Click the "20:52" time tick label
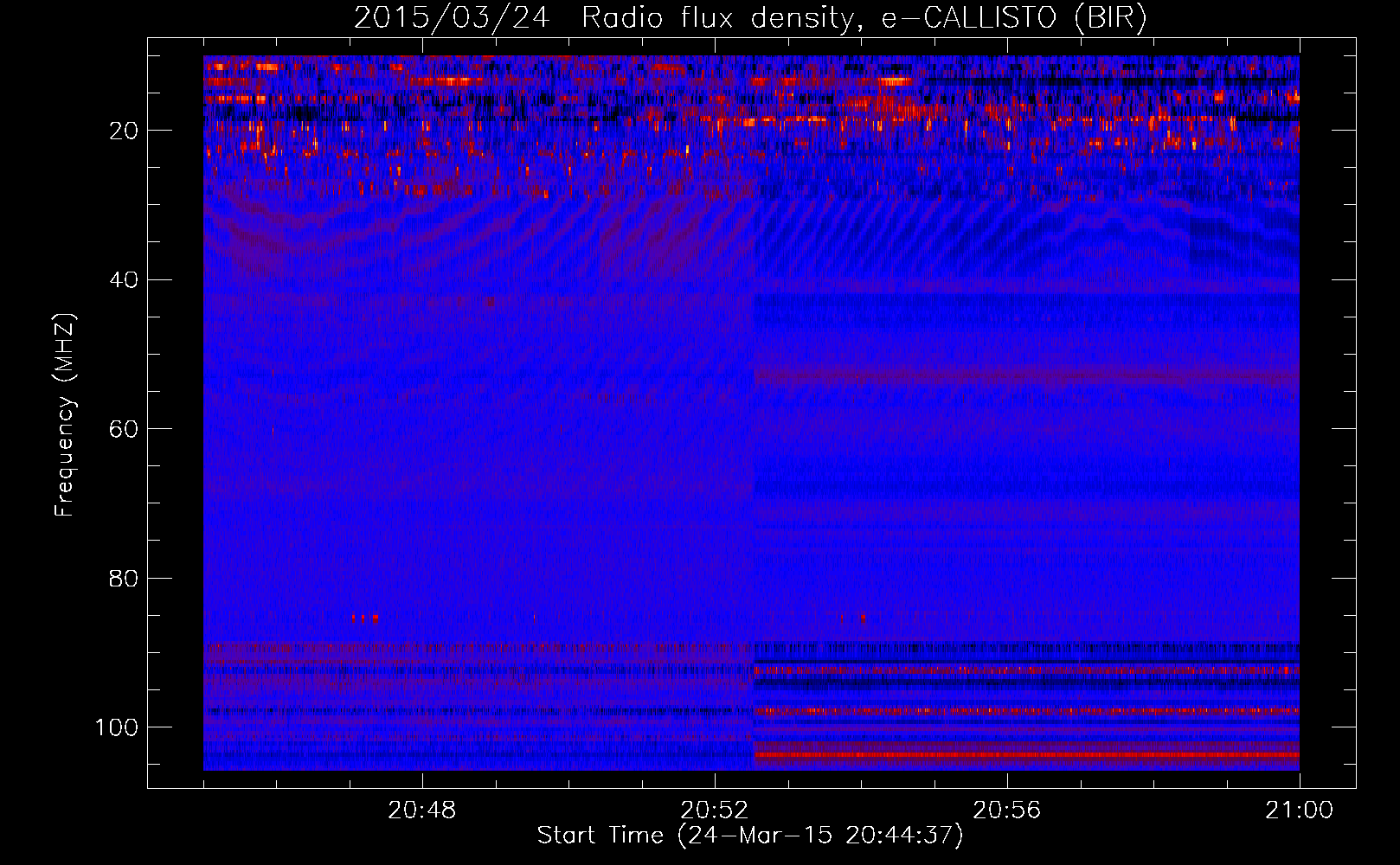This screenshot has width=1400, height=865. point(715,811)
